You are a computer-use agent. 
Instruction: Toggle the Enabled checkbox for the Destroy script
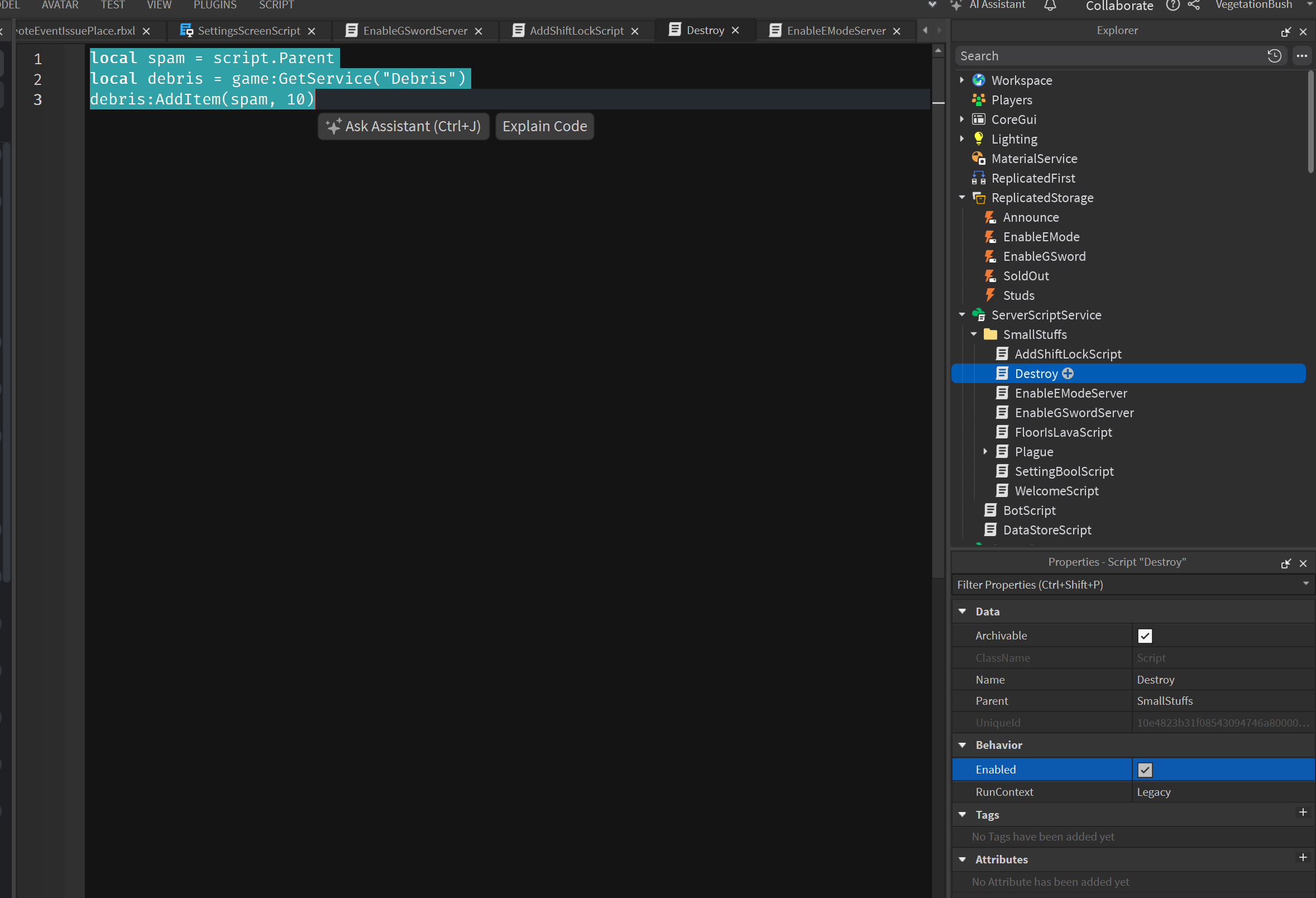coord(1145,770)
